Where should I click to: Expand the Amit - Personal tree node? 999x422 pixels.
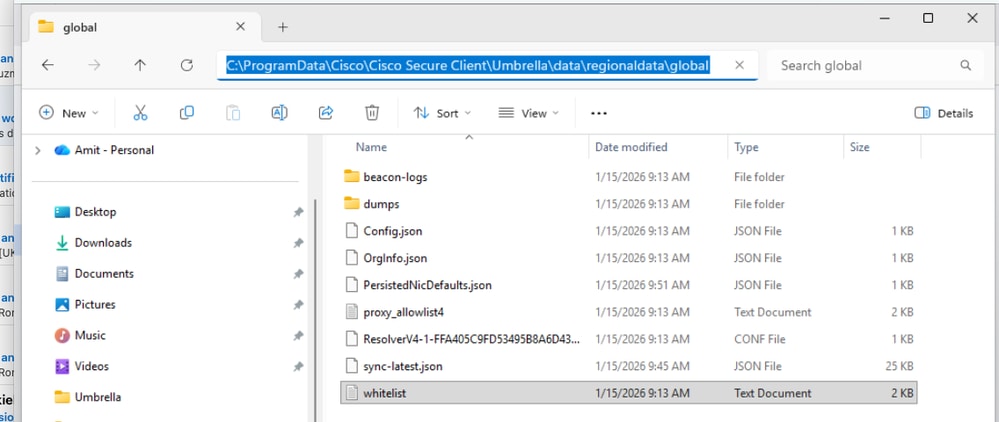(38, 150)
